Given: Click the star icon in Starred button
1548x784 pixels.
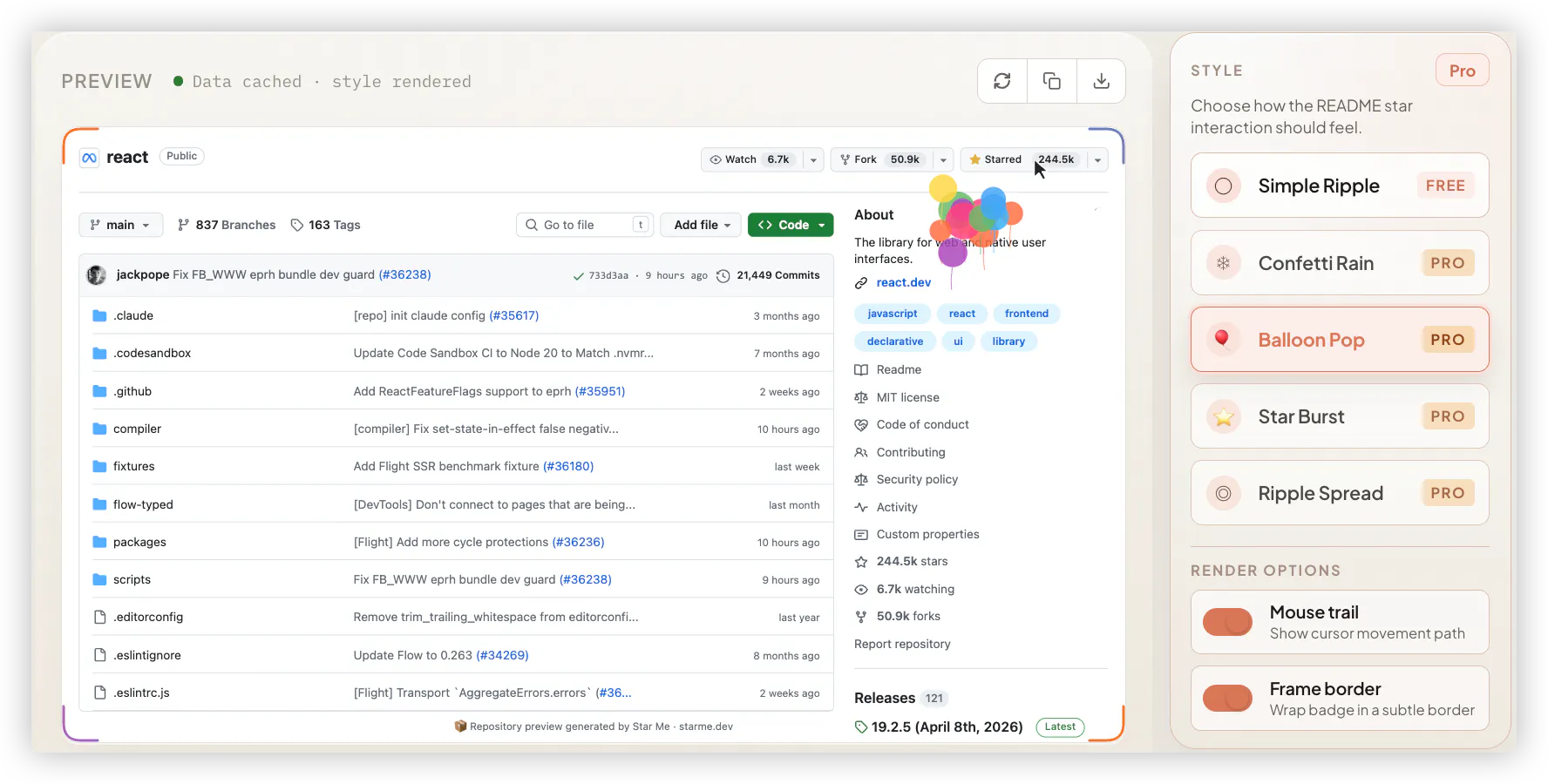Looking at the screenshot, I should coord(974,159).
